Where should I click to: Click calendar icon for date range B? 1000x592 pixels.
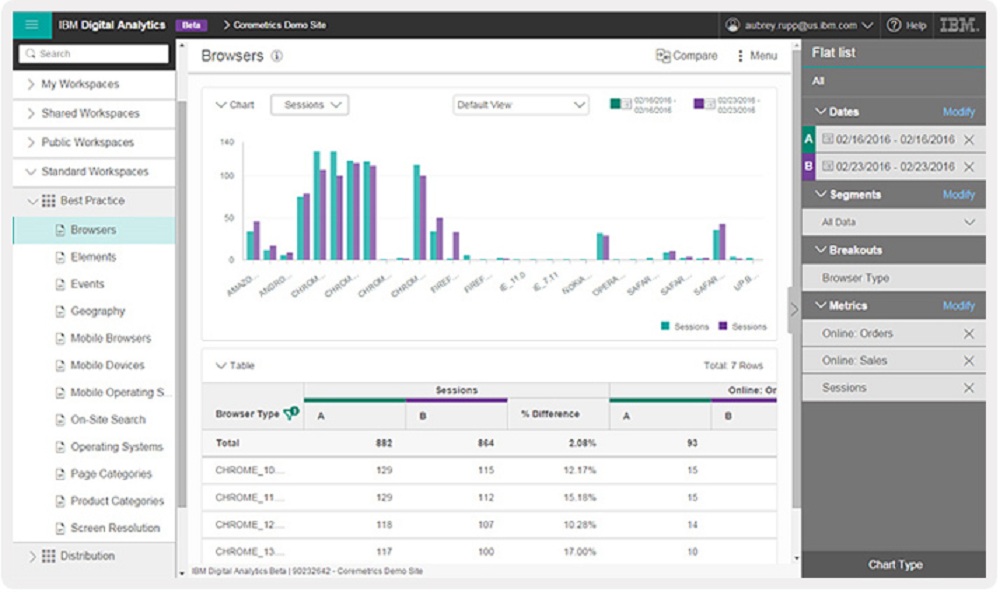point(827,166)
